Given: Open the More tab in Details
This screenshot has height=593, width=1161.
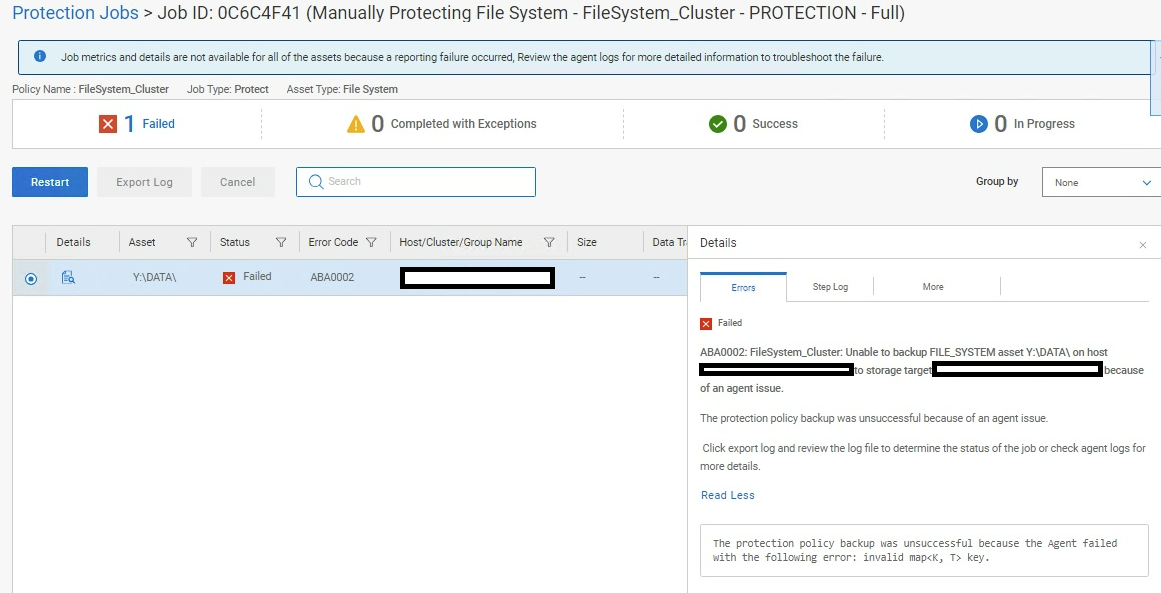Looking at the screenshot, I should 933,287.
